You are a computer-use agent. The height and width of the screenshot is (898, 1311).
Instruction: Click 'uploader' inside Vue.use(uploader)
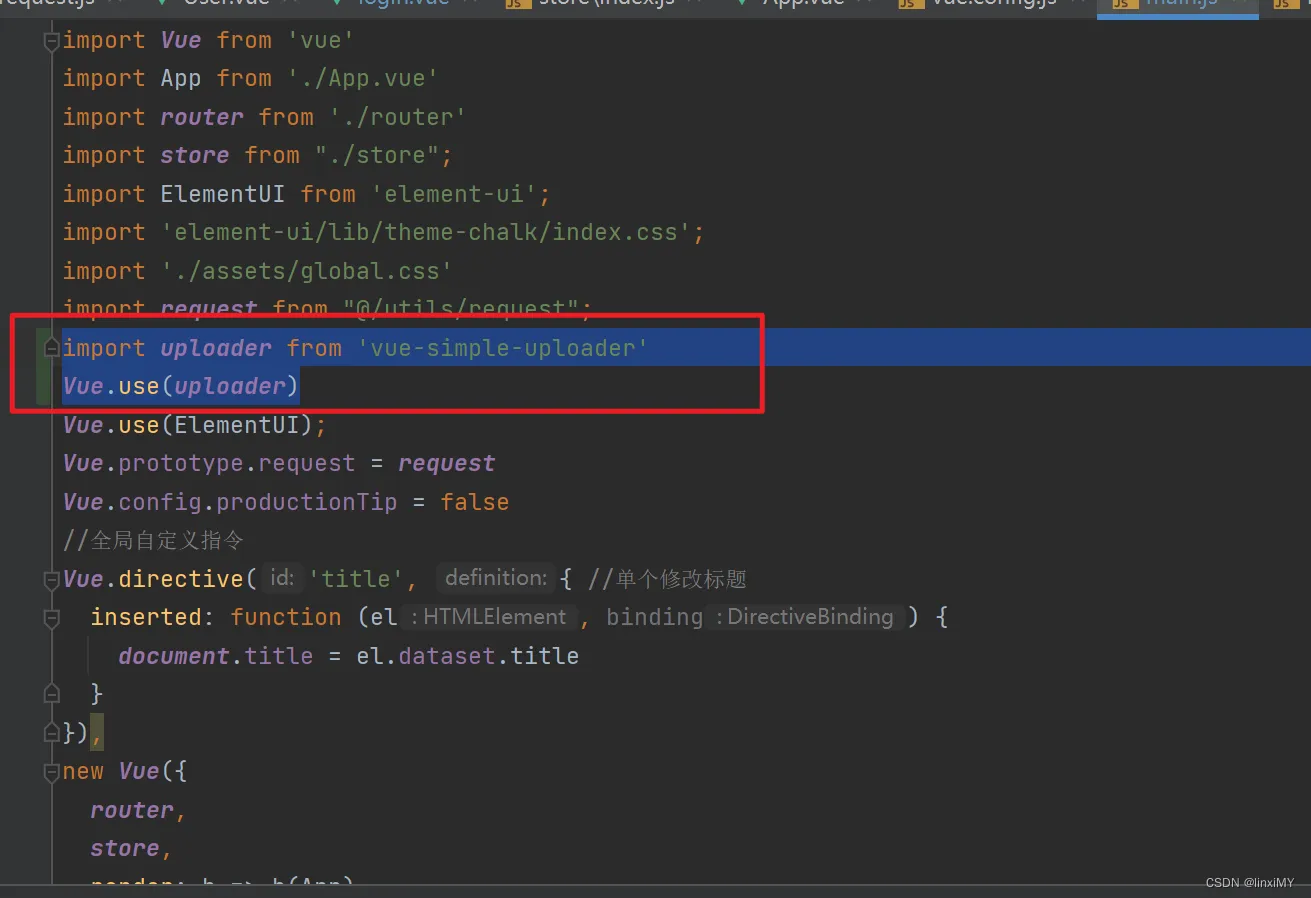pos(230,386)
